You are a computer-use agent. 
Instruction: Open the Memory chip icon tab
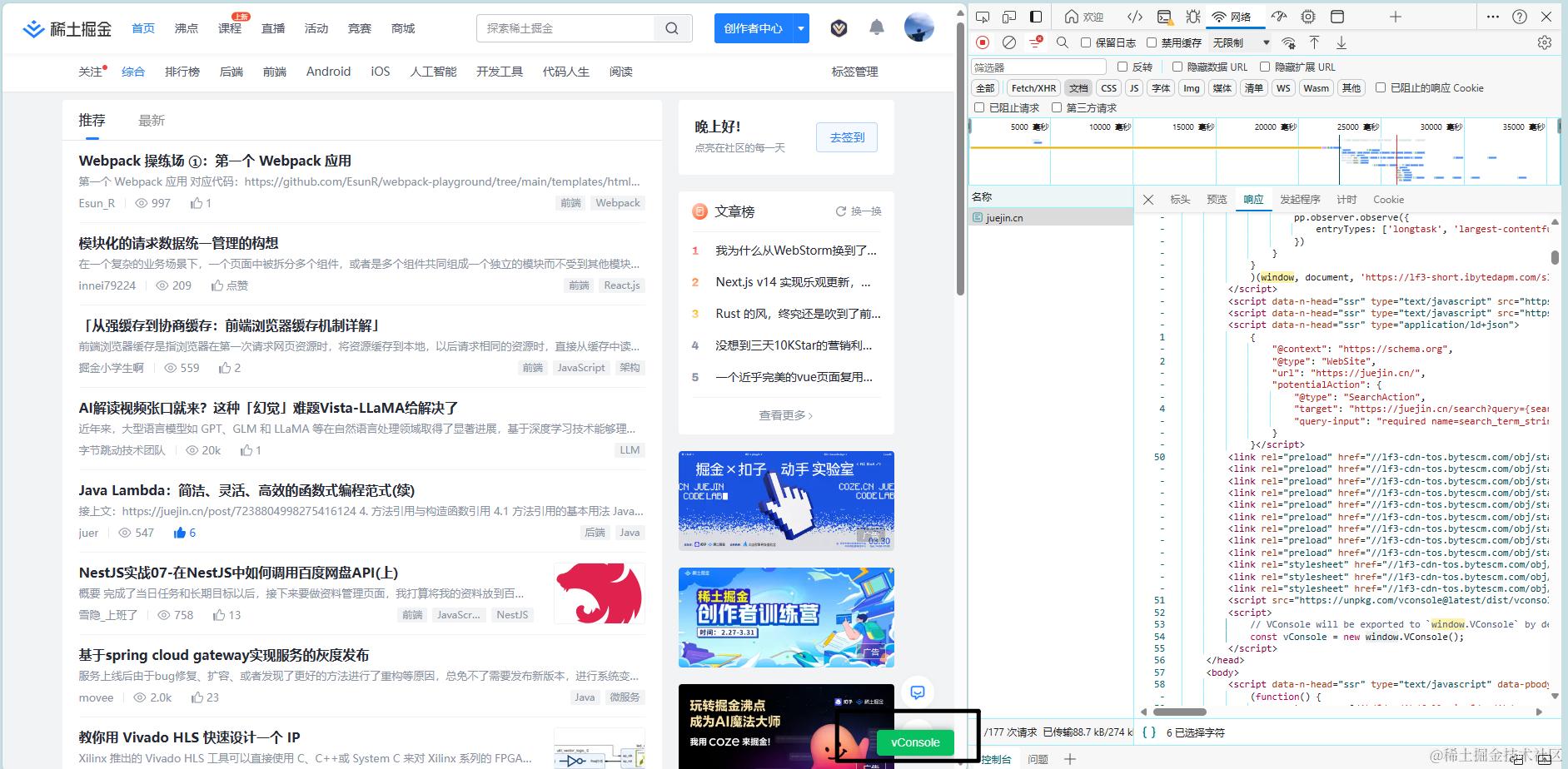click(x=1308, y=17)
